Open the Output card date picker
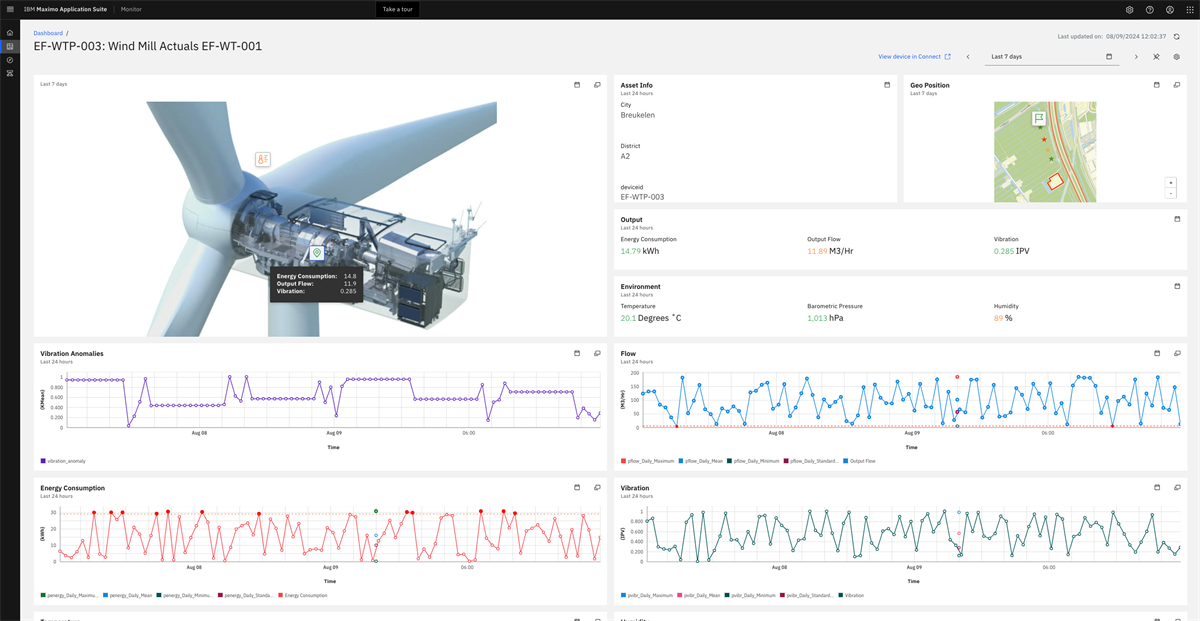The image size is (1200, 621). coord(1177,219)
